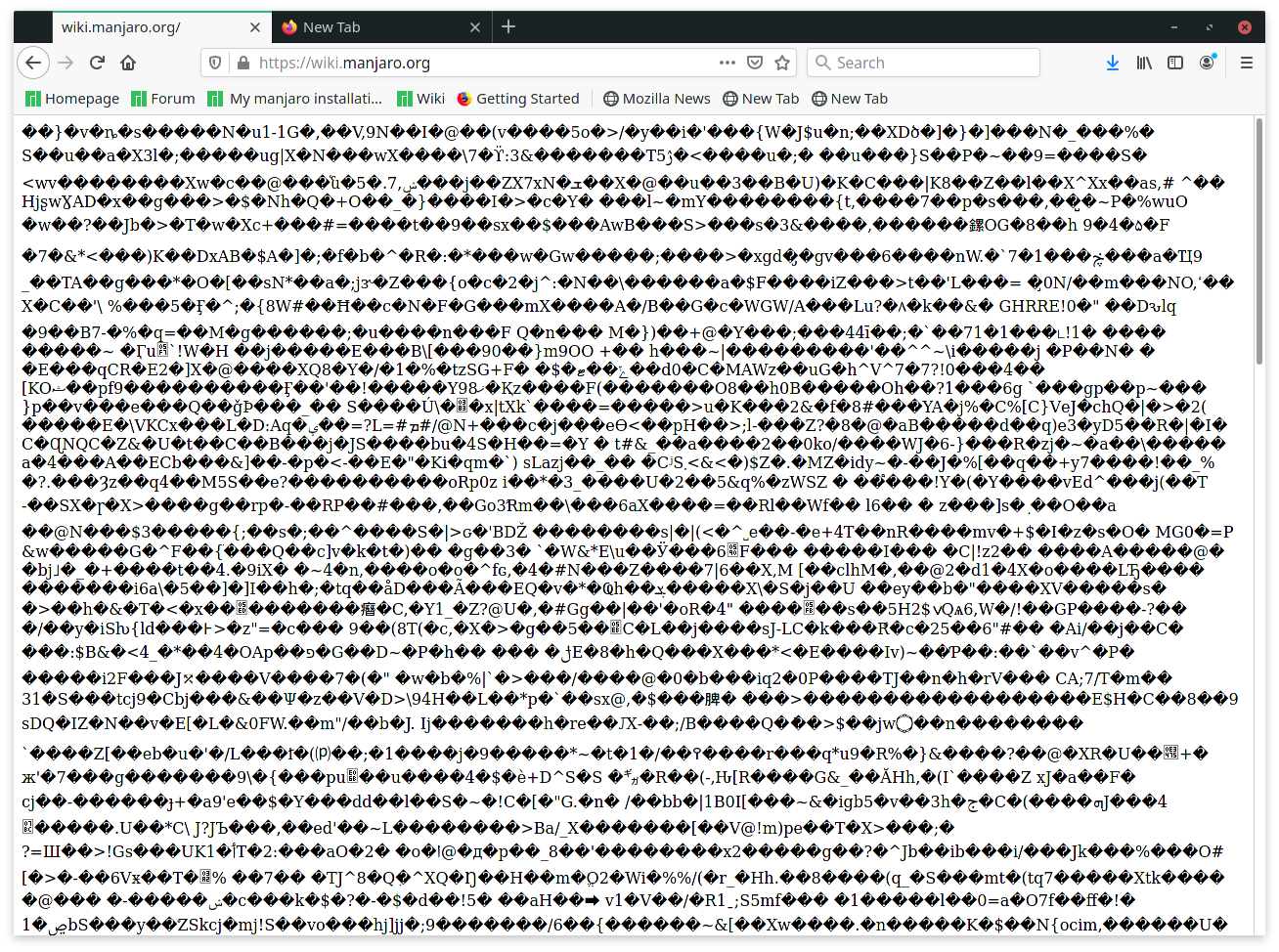Open Firefox account menu
Screen dimensions: 1279x952
point(1208,63)
